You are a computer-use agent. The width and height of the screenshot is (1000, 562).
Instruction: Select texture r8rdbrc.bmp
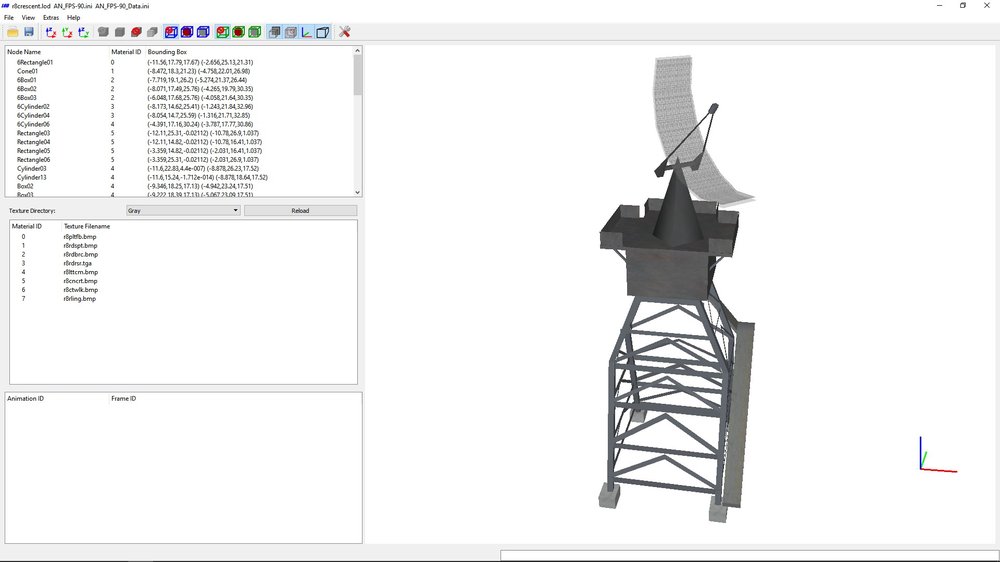pyautogui.click(x=80, y=255)
